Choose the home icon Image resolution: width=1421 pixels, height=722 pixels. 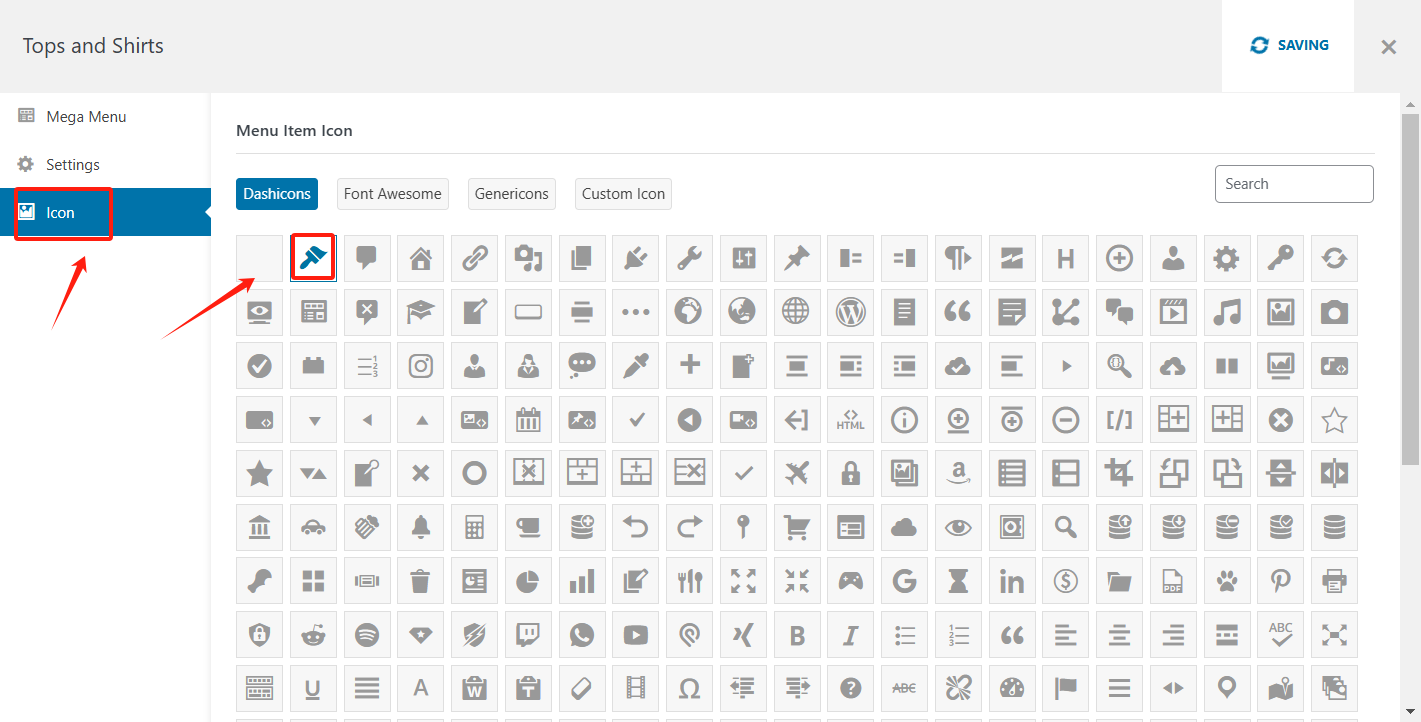(x=421, y=259)
